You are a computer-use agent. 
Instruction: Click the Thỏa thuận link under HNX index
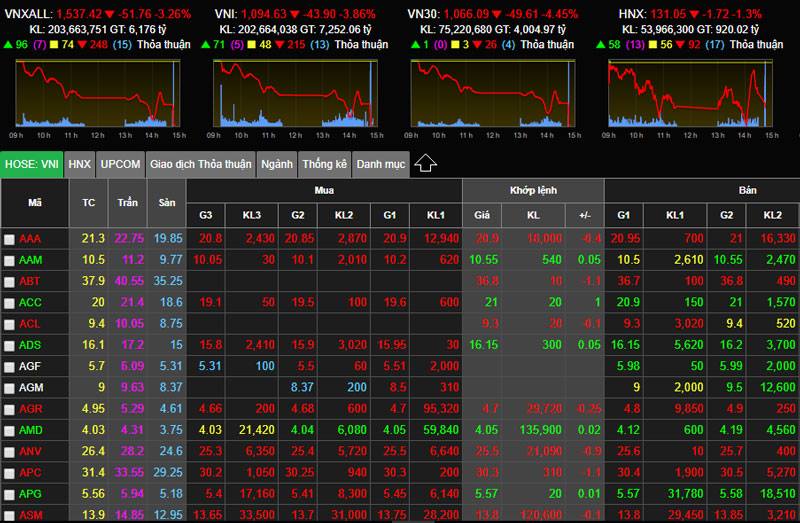[756, 44]
